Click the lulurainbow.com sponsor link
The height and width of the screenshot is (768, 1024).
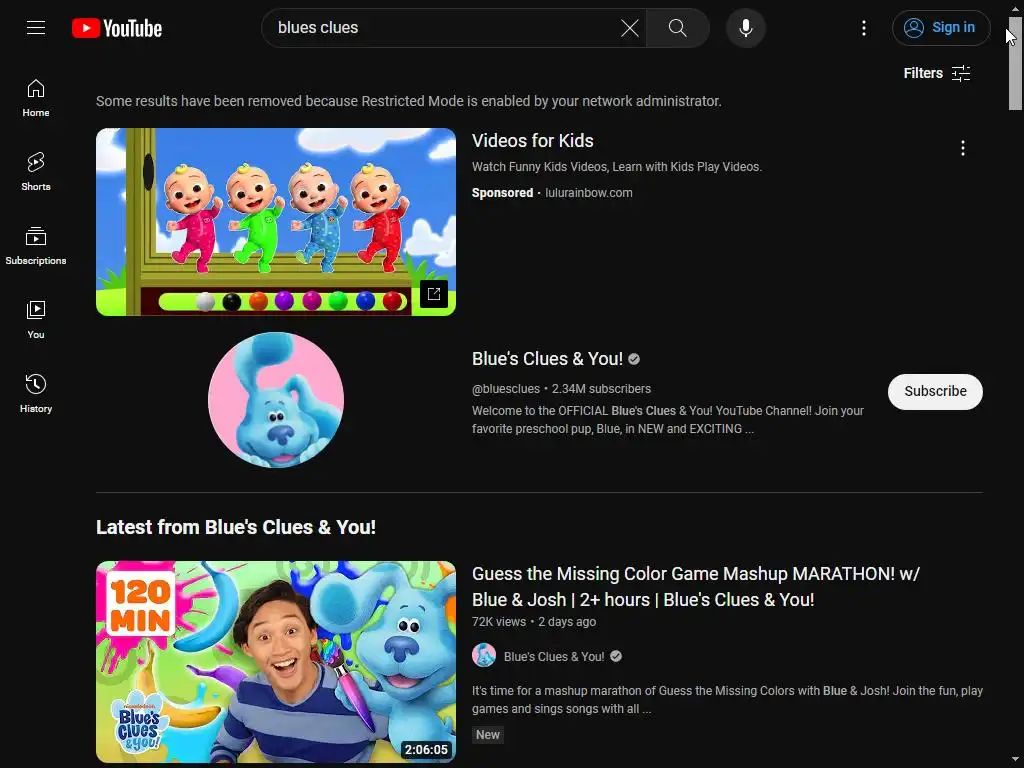[x=588, y=193]
